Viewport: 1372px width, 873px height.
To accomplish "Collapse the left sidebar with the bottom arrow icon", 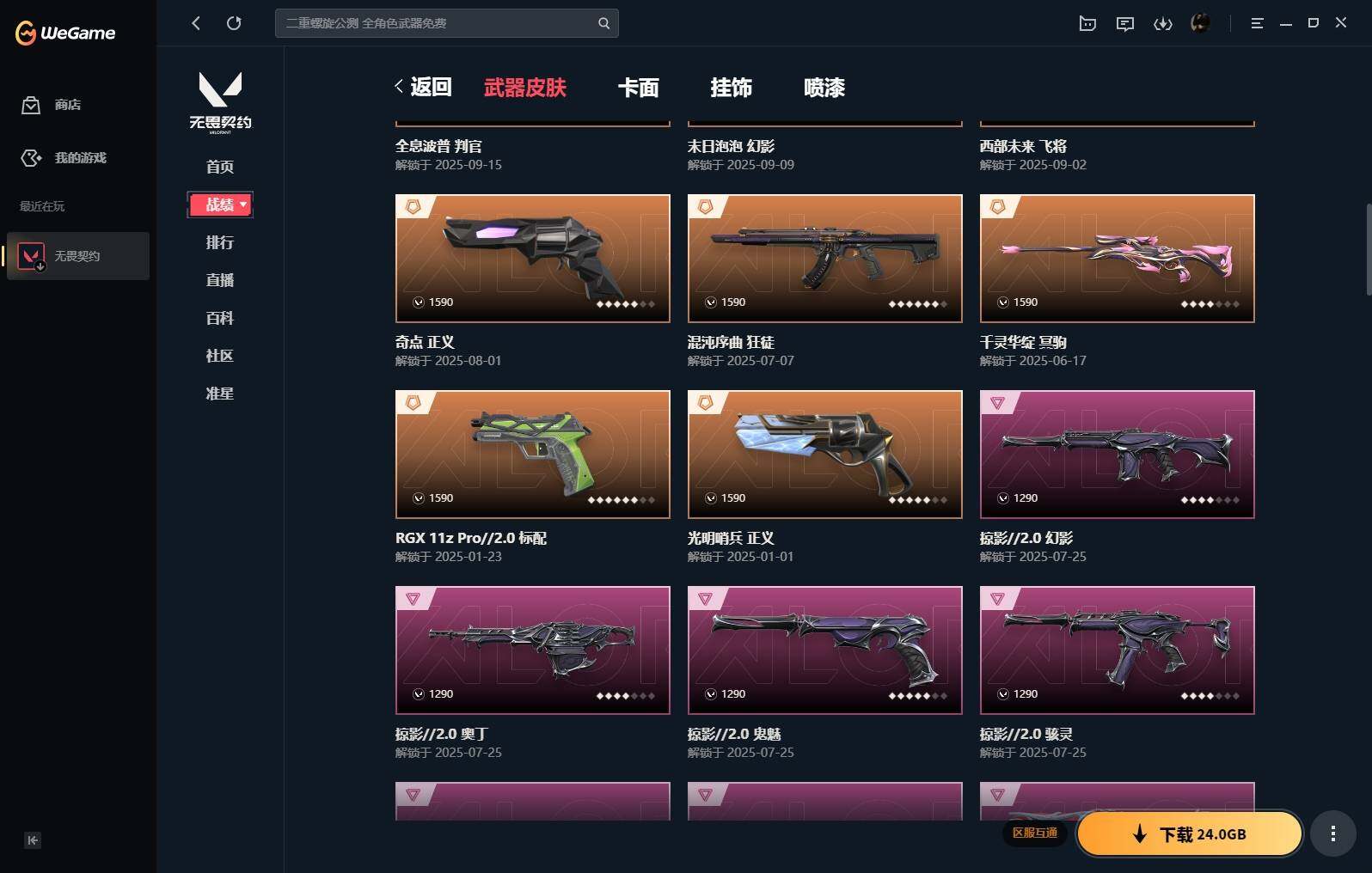I will click(x=32, y=840).
